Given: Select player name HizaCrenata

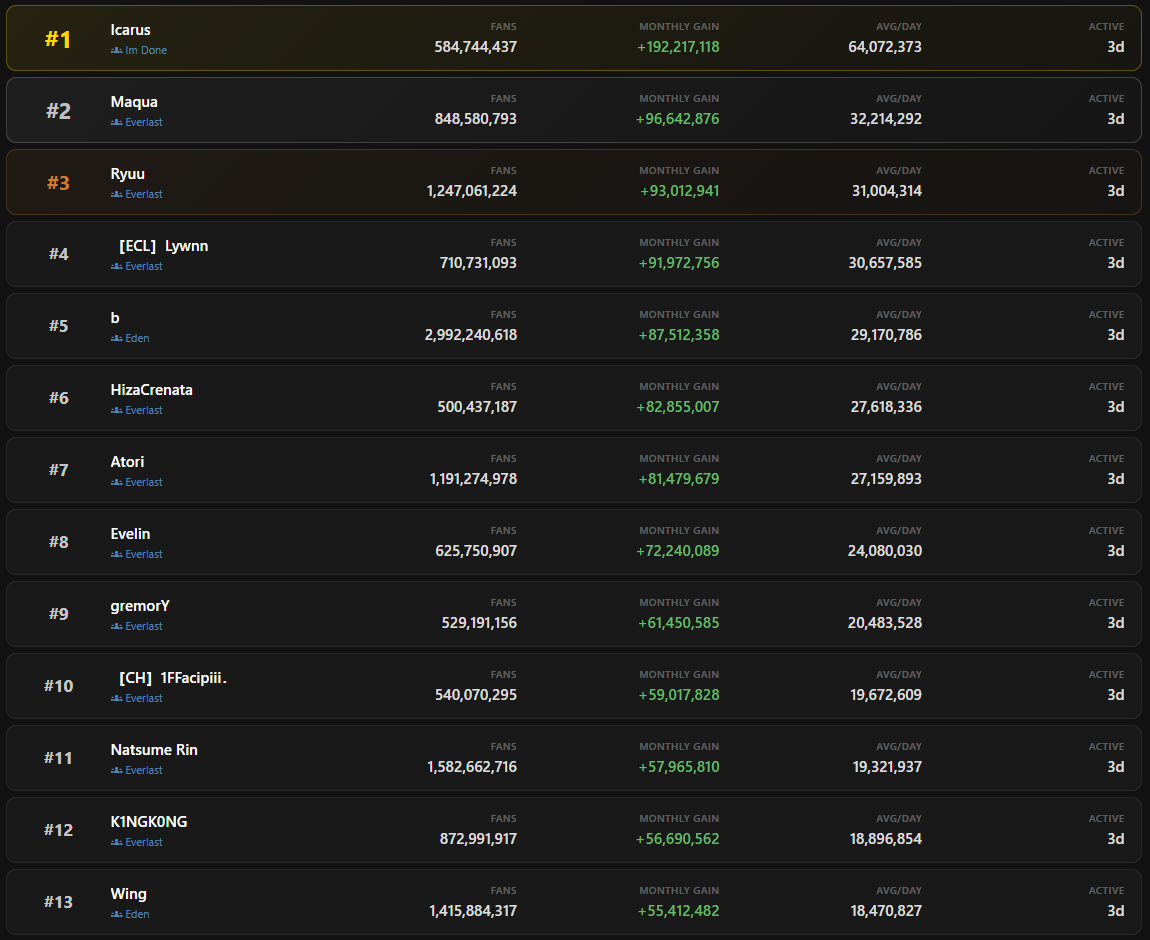Looking at the screenshot, I should point(152,390).
